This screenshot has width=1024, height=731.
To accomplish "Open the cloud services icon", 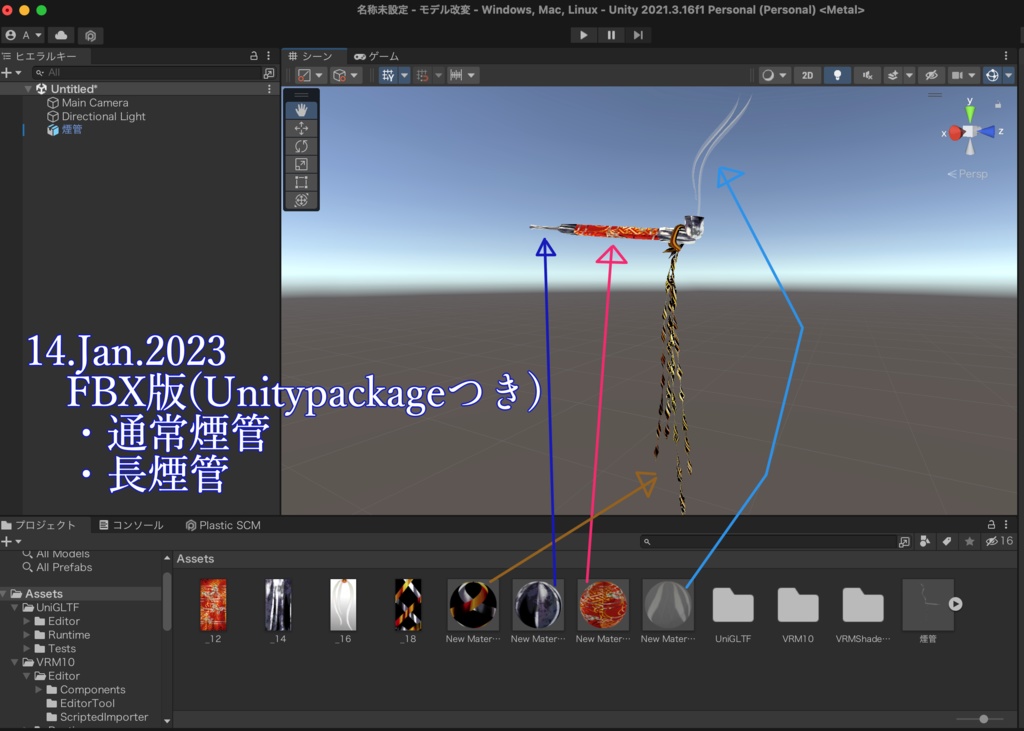I will coord(61,35).
